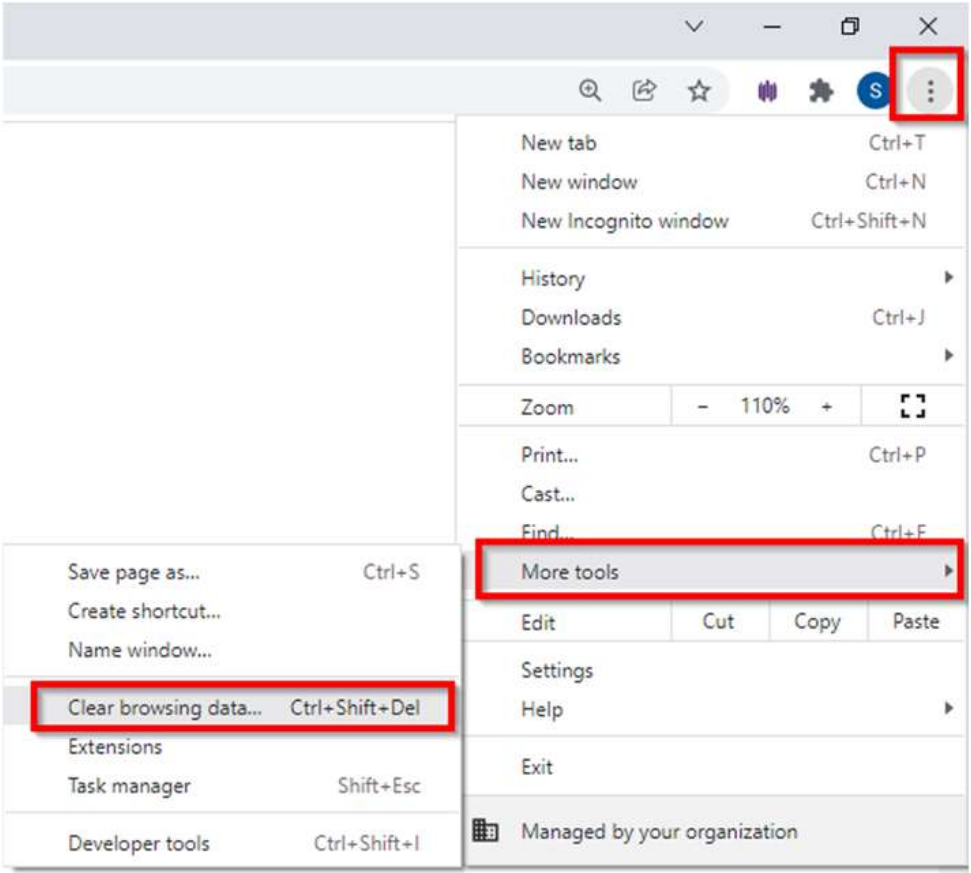This screenshot has height=873, width=971.
Task: Click the bookmark star icon
Action: [699, 92]
